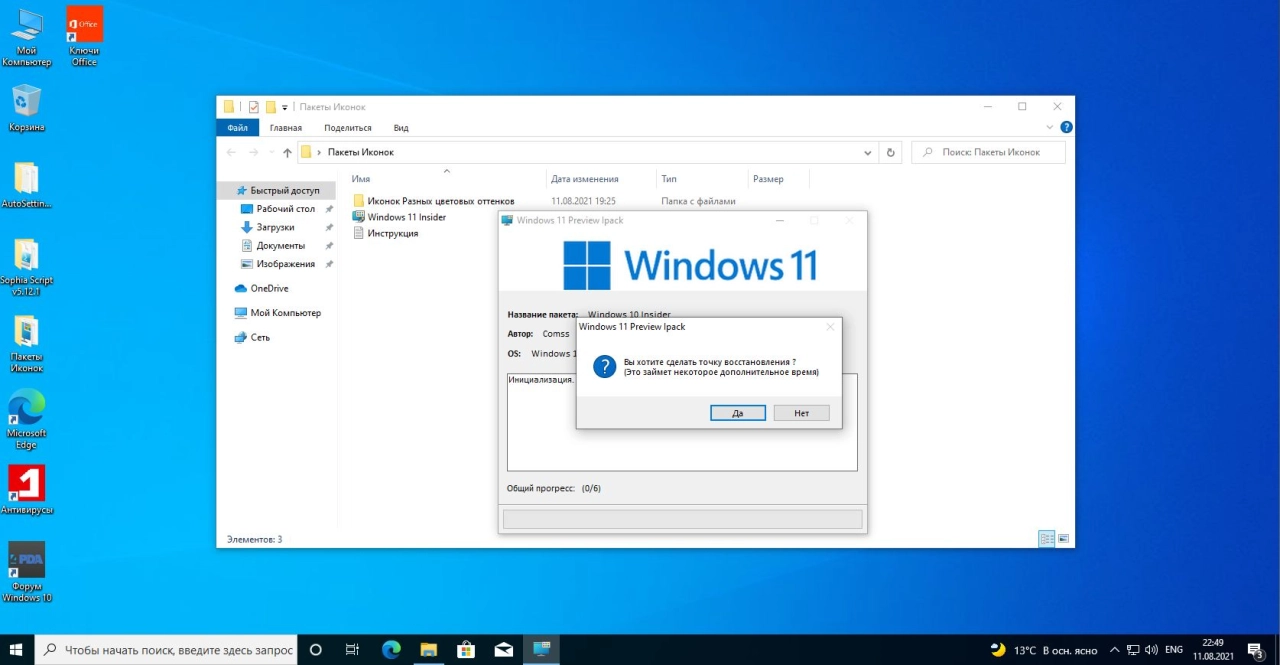Select Мой Компьютер in navigation pane
The image size is (1280, 665).
click(x=277, y=313)
